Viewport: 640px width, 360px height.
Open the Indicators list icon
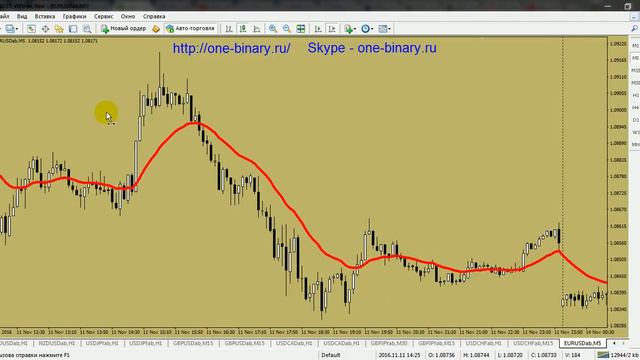point(348,29)
